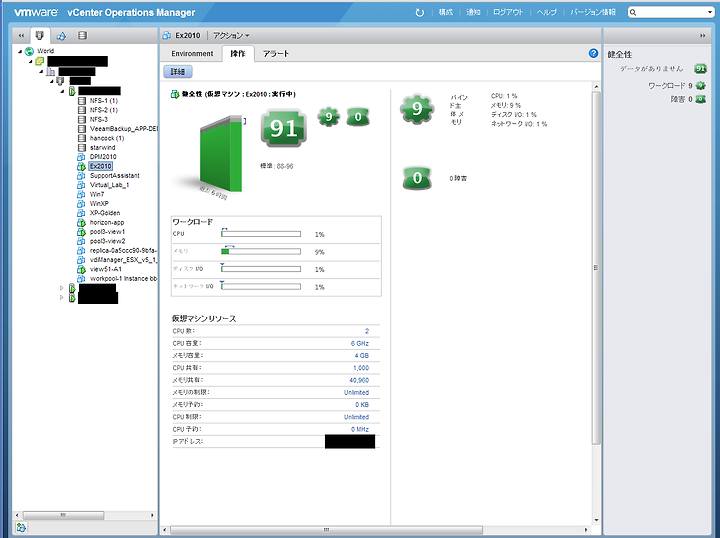The height and width of the screenshot is (538, 720).
Task: Collapse the left navigation pane
Action: coord(21,35)
